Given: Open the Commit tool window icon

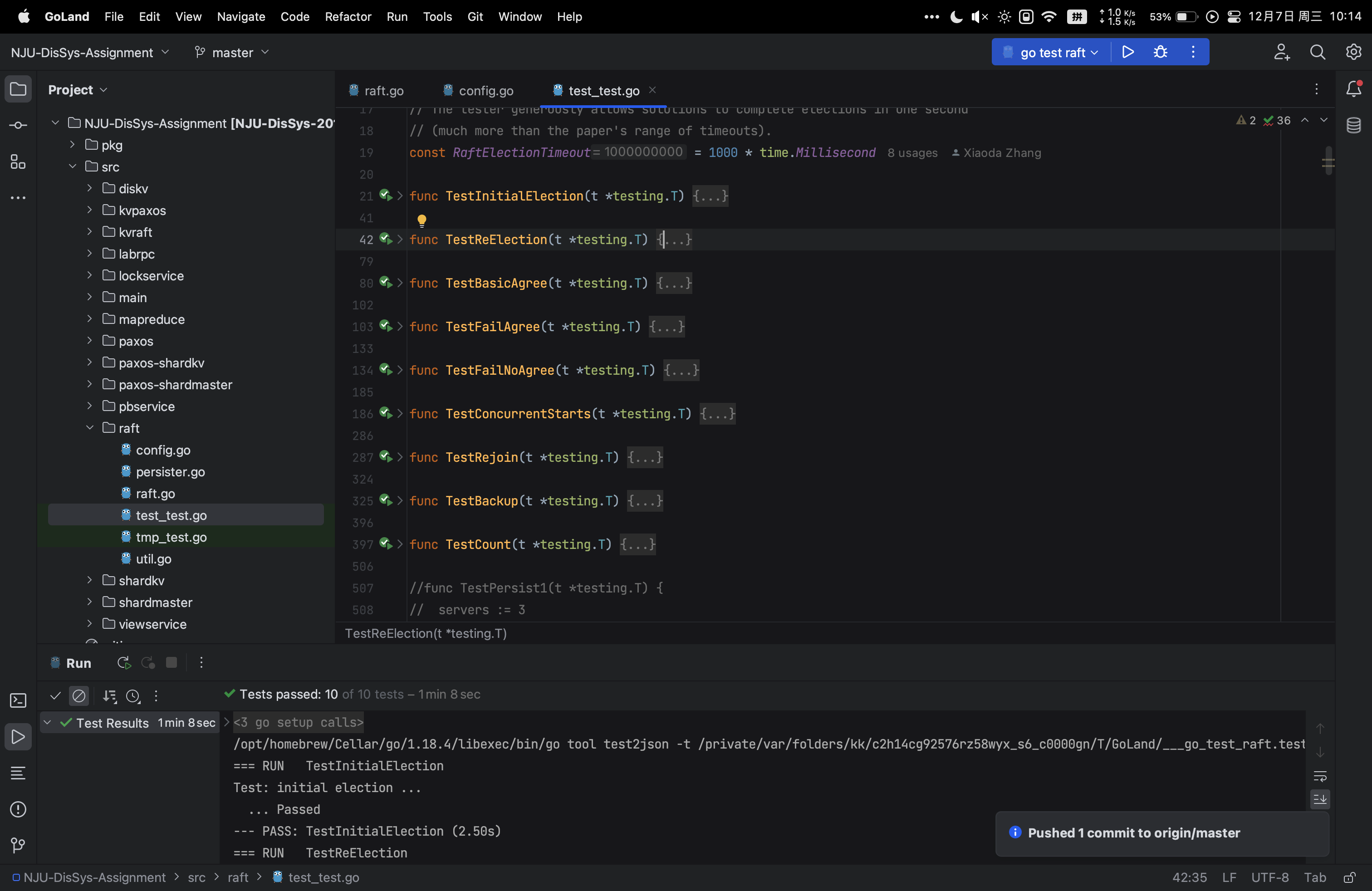Looking at the screenshot, I should click(18, 125).
